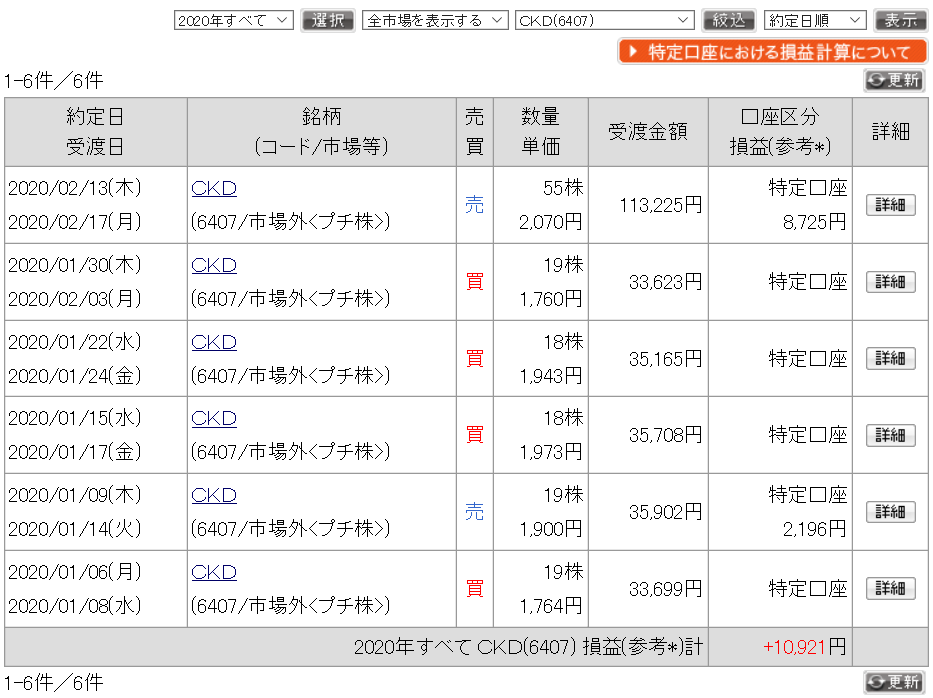Screen dimensions: 933x698
Task: Click the 2020/02/13(木) trade date
Action: click(75, 188)
